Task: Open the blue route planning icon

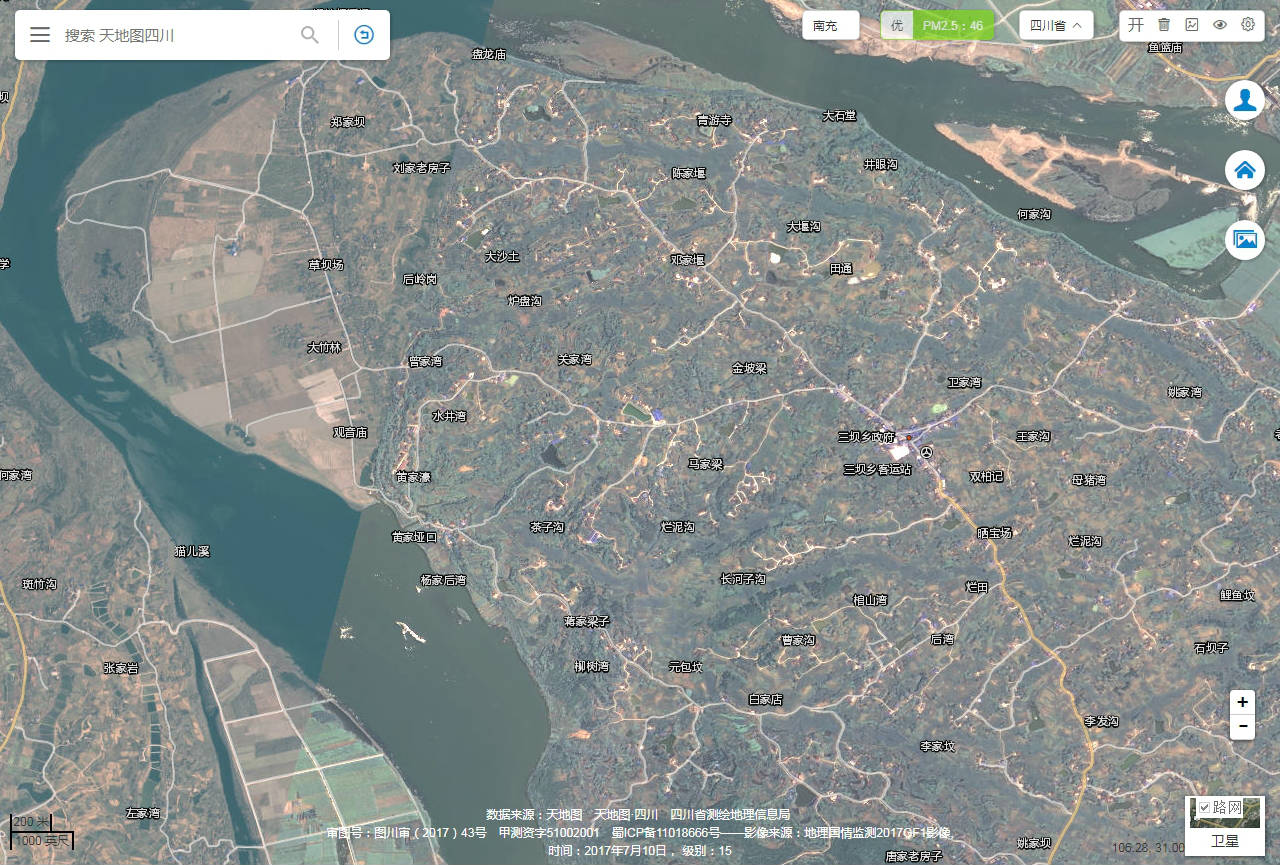Action: pyautogui.click(x=364, y=35)
